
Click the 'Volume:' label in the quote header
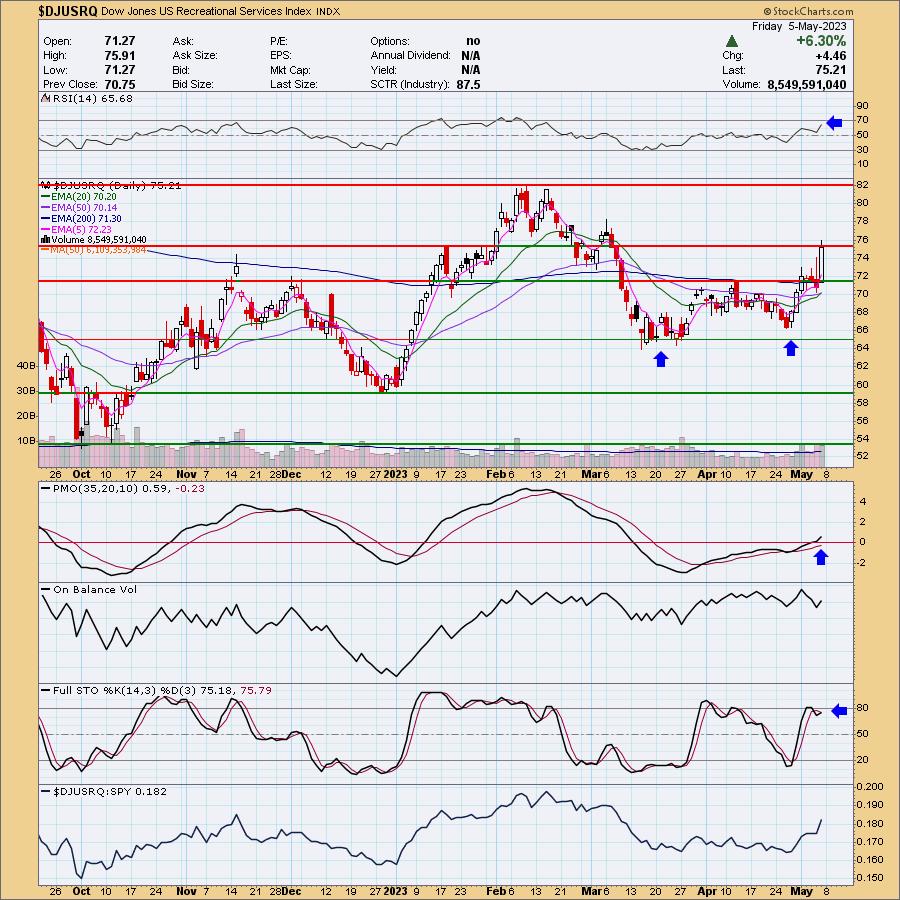pos(742,84)
